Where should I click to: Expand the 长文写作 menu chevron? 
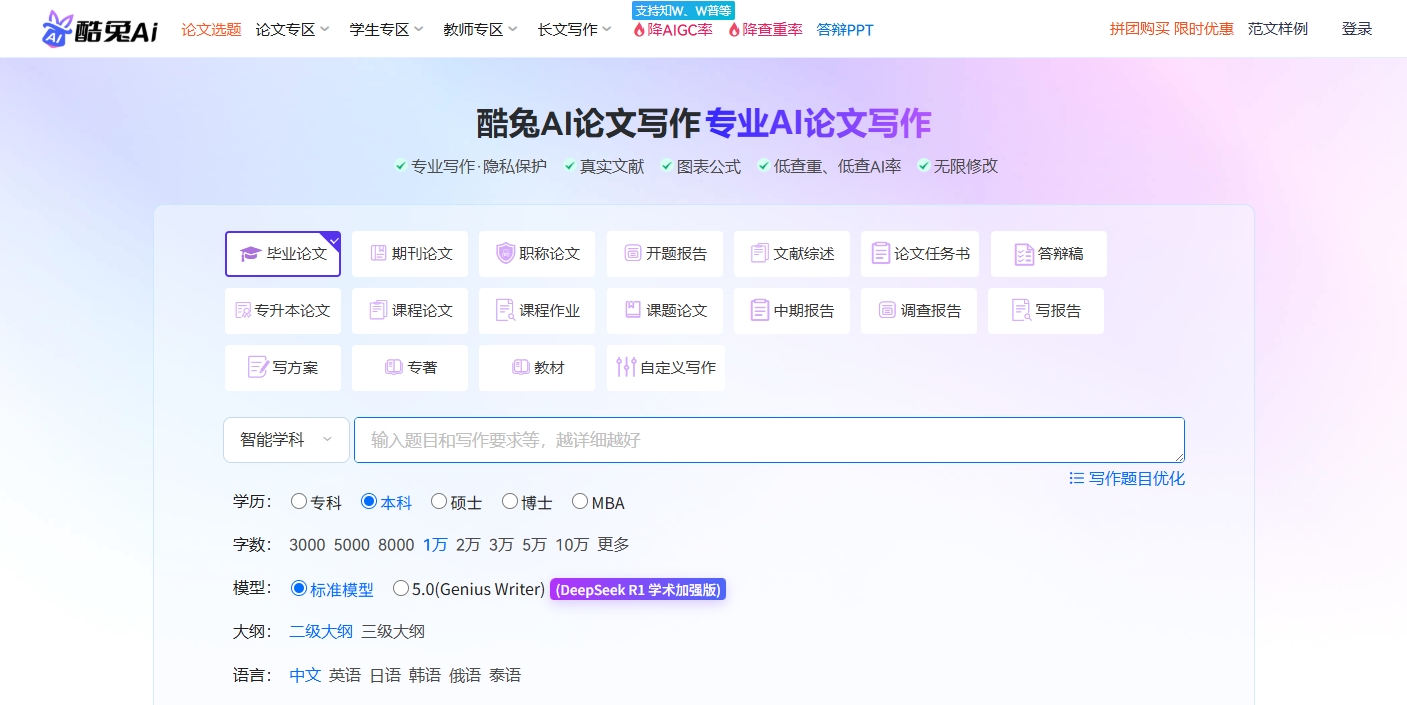(x=607, y=30)
